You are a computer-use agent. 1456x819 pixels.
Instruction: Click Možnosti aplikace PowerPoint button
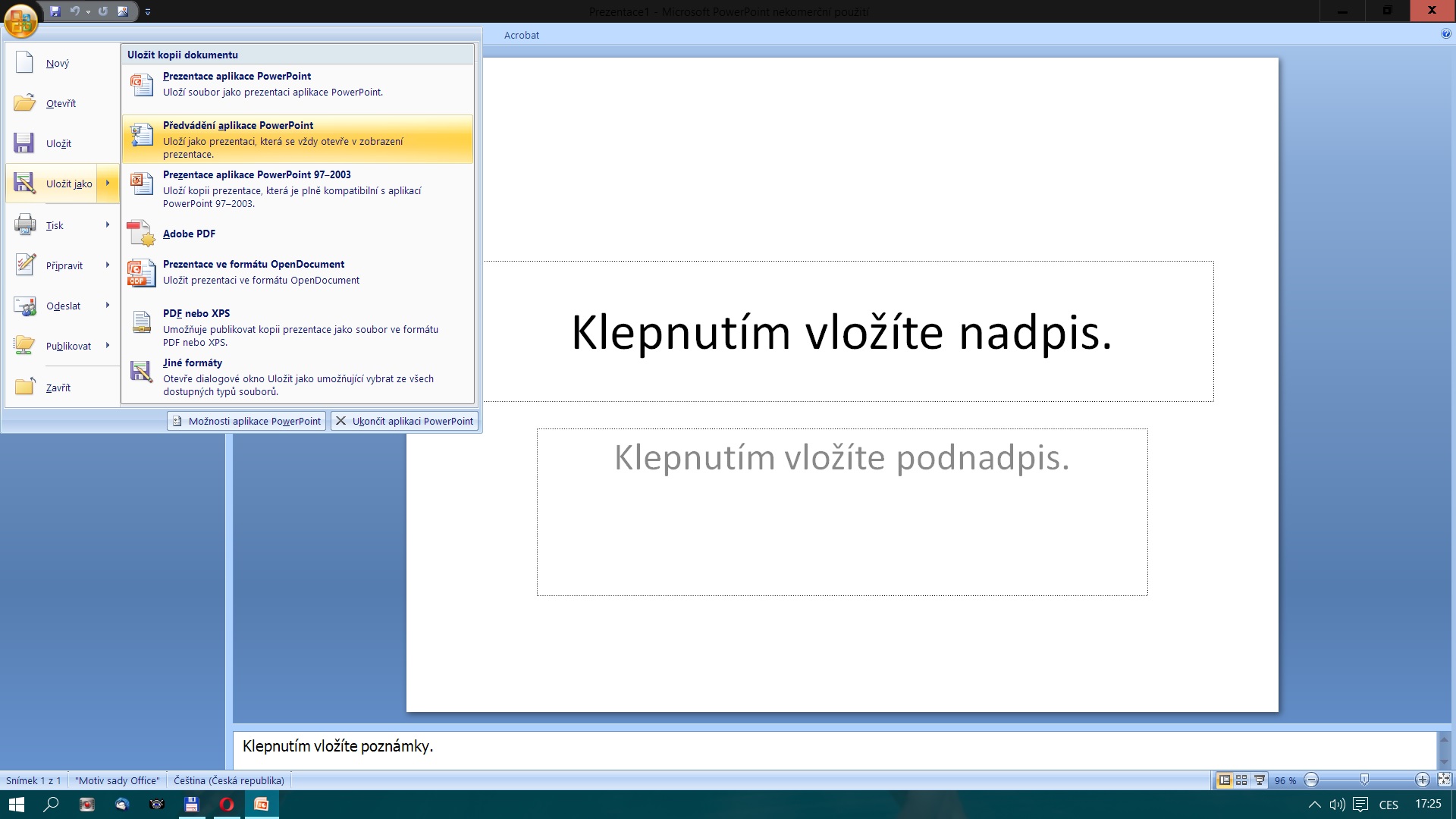246,421
